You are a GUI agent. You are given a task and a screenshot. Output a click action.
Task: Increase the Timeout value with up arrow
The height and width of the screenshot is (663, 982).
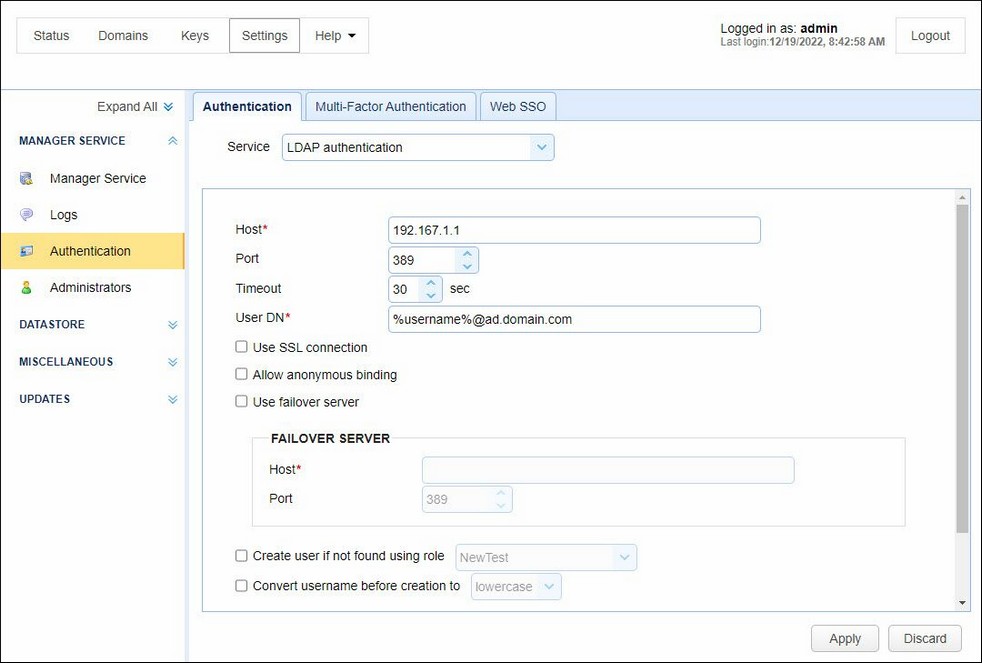pos(431,283)
